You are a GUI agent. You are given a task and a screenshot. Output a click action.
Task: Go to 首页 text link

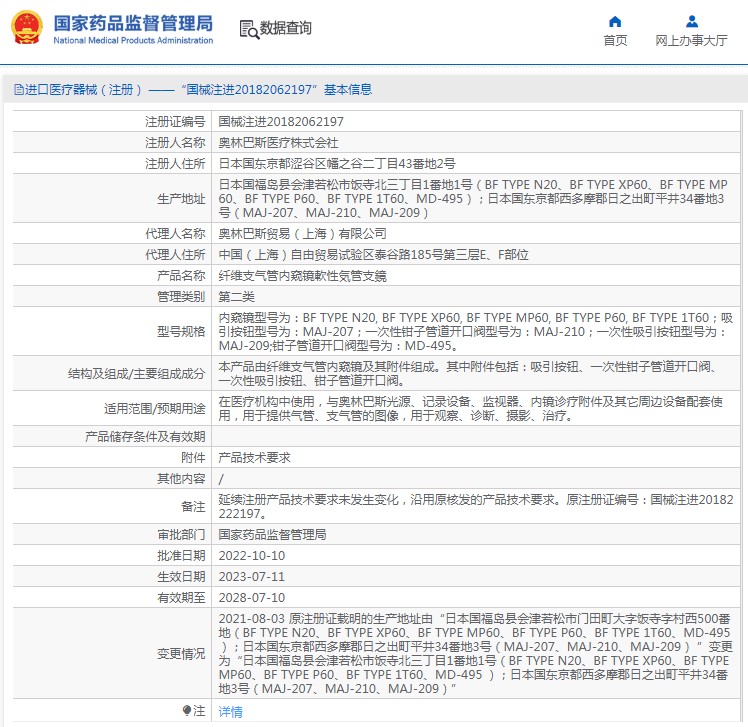(615, 41)
